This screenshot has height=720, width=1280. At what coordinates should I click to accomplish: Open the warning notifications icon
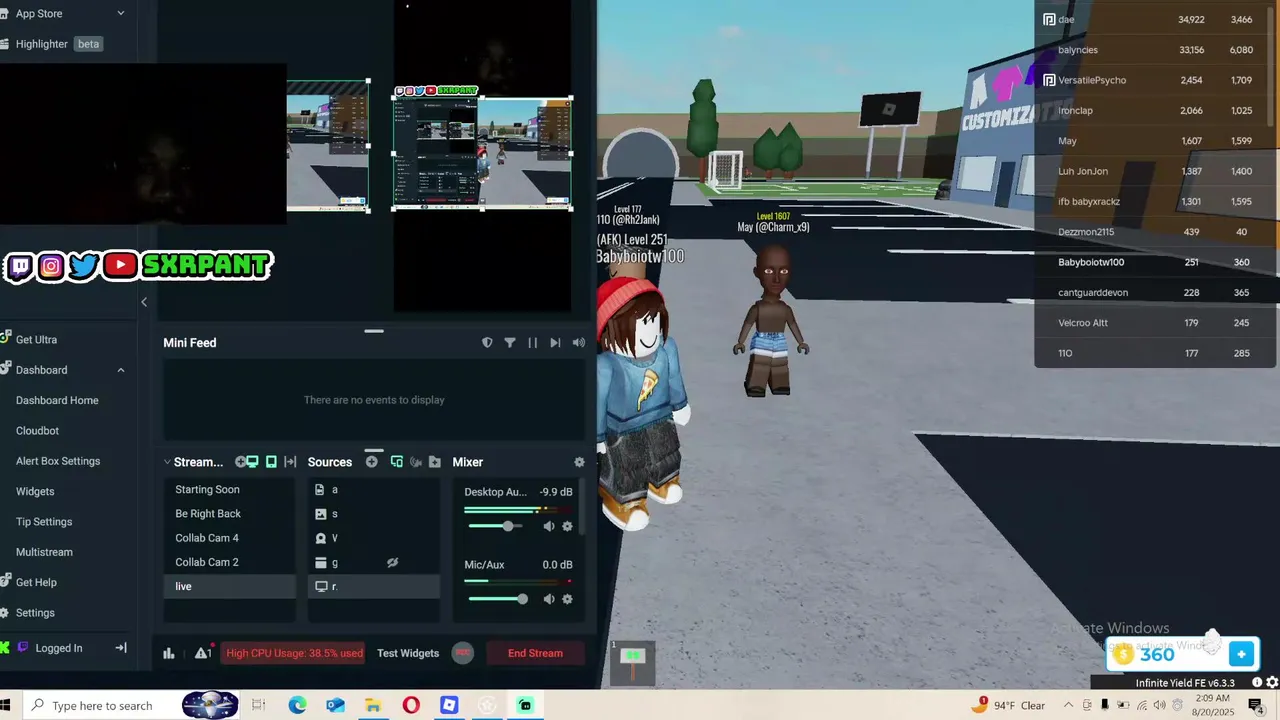(x=202, y=653)
